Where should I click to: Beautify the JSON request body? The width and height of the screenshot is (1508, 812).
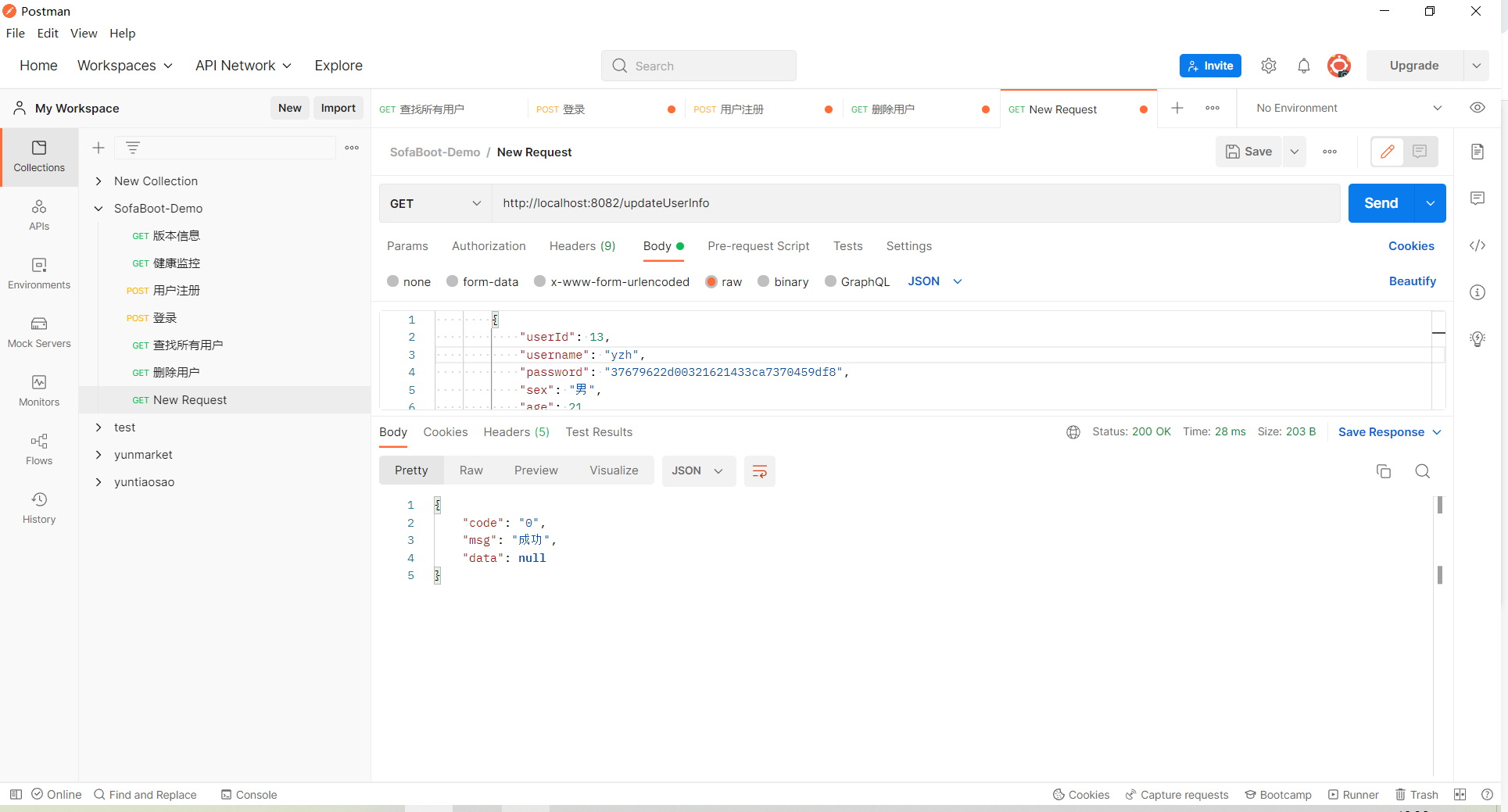click(1412, 281)
